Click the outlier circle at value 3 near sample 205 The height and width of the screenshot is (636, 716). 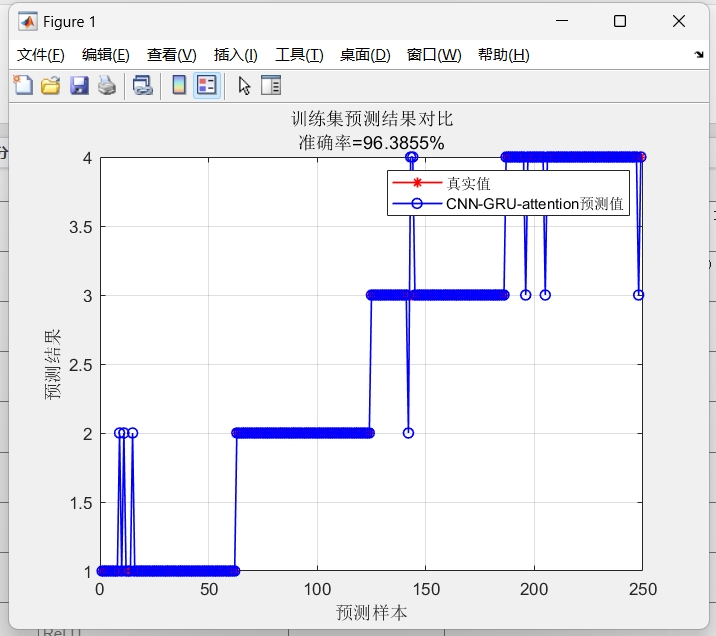pos(545,295)
